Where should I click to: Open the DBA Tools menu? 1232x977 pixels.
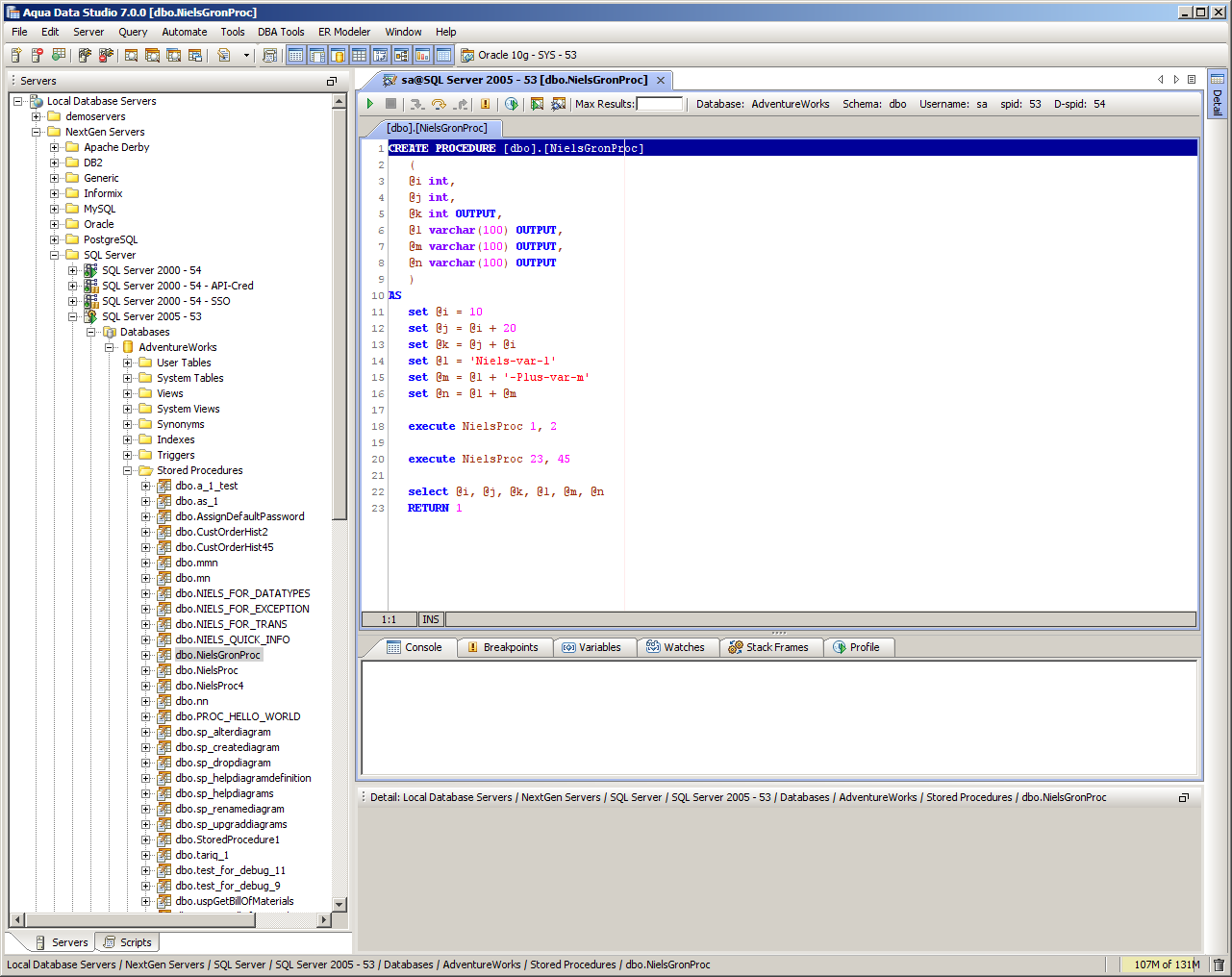coord(280,32)
